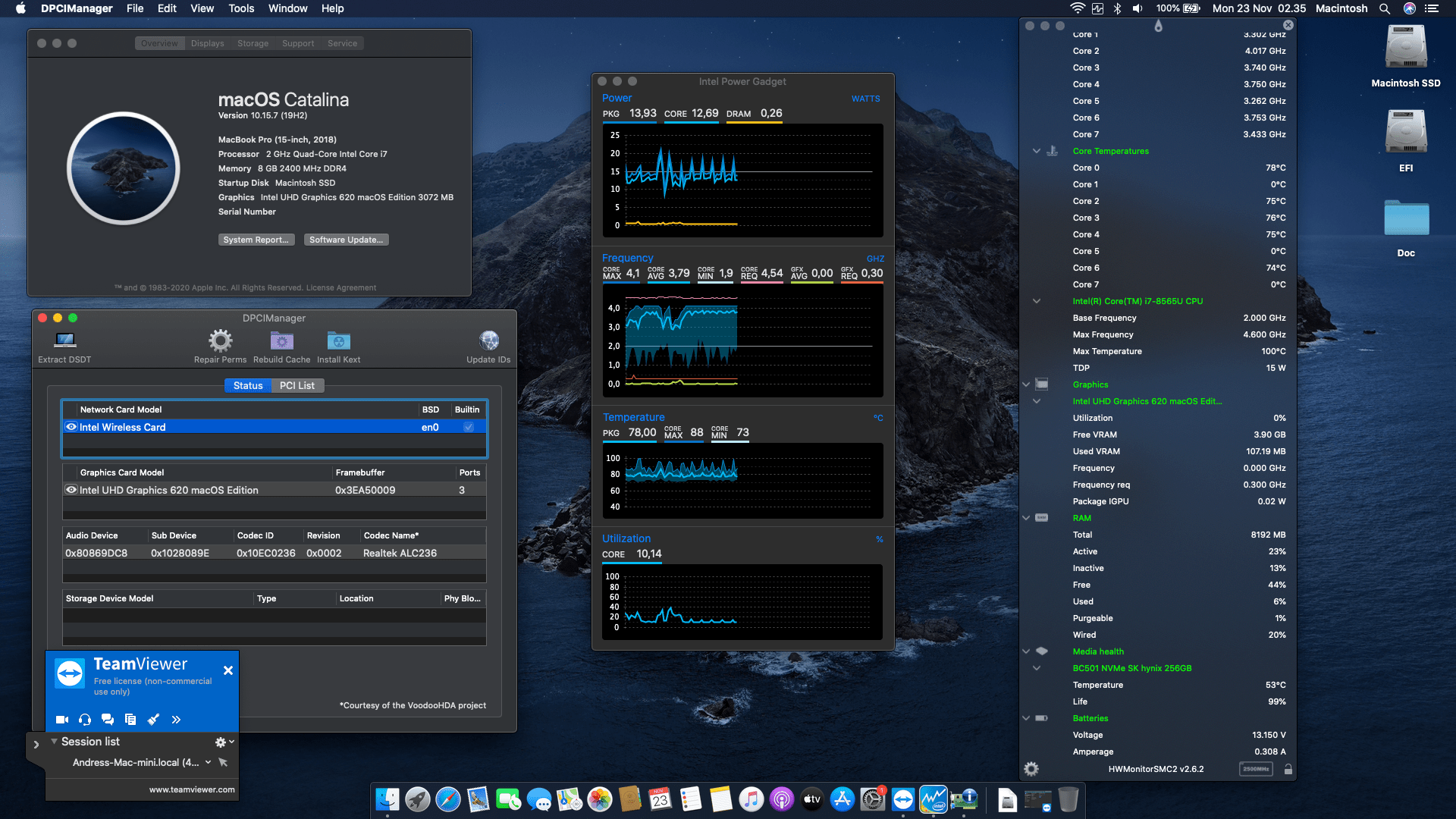Image resolution: width=1456 pixels, height=819 pixels.
Task: Open Andress-Mac-mini.local session dropdown chevron
Action: pos(208,762)
